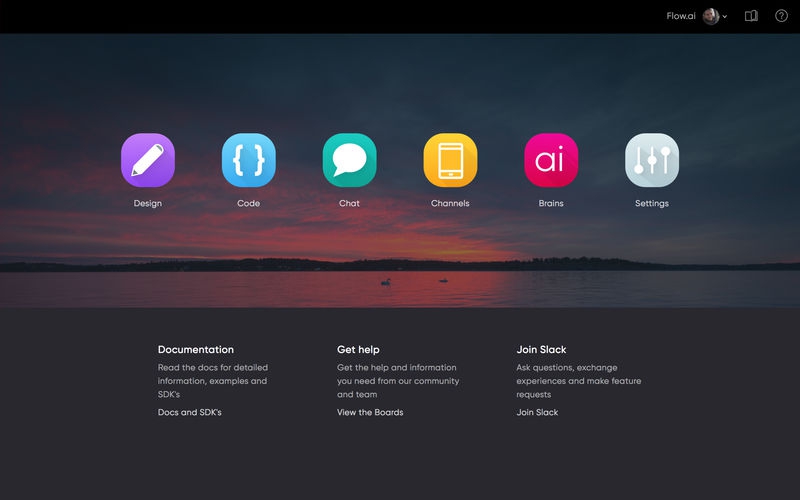The width and height of the screenshot is (800, 500).
Task: Click the Brains label text
Action: [551, 203]
